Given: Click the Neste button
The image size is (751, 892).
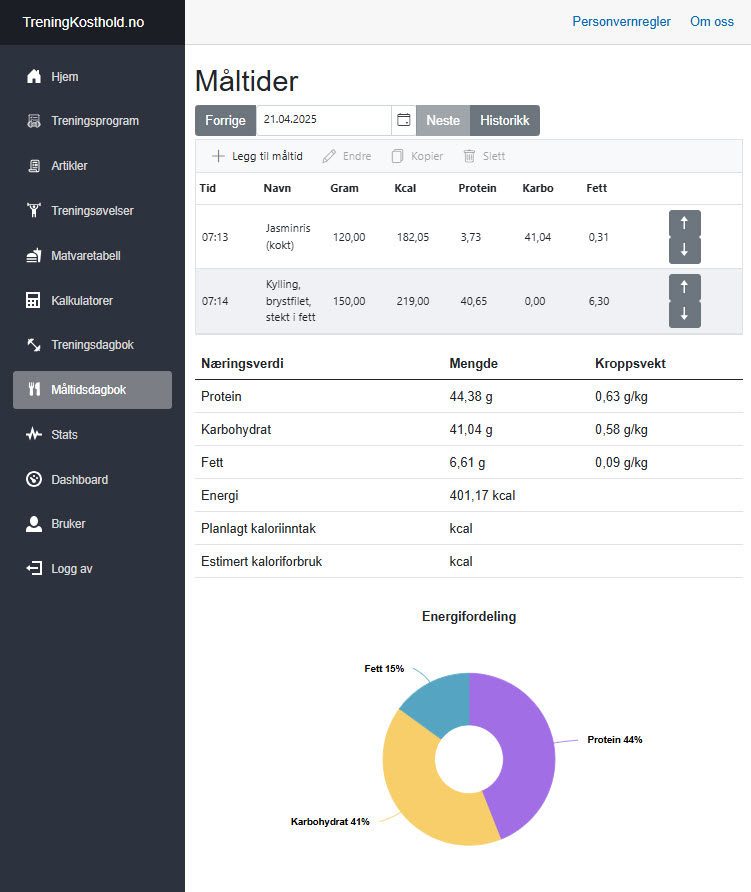Looking at the screenshot, I should pos(443,121).
